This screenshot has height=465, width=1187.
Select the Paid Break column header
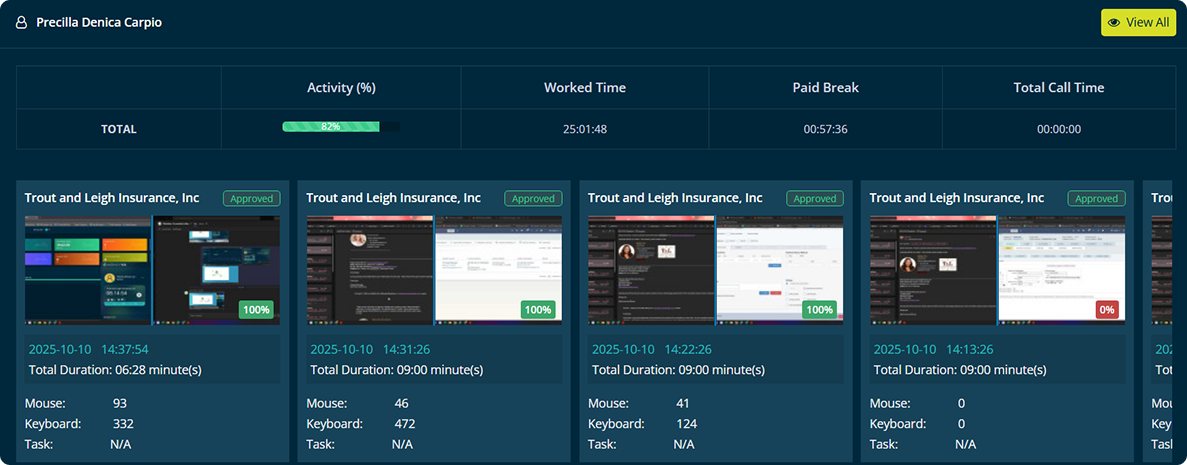coord(825,88)
